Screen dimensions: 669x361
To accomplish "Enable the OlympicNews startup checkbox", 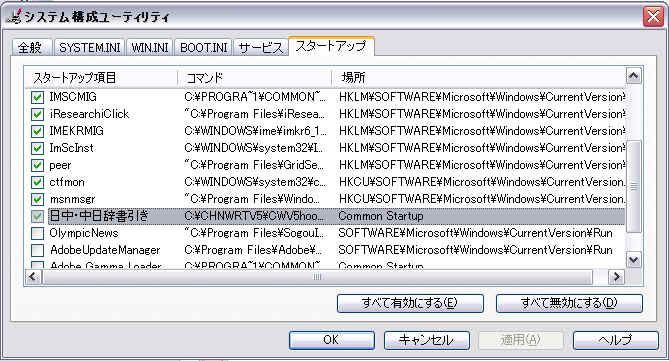I will pyautogui.click(x=38, y=233).
